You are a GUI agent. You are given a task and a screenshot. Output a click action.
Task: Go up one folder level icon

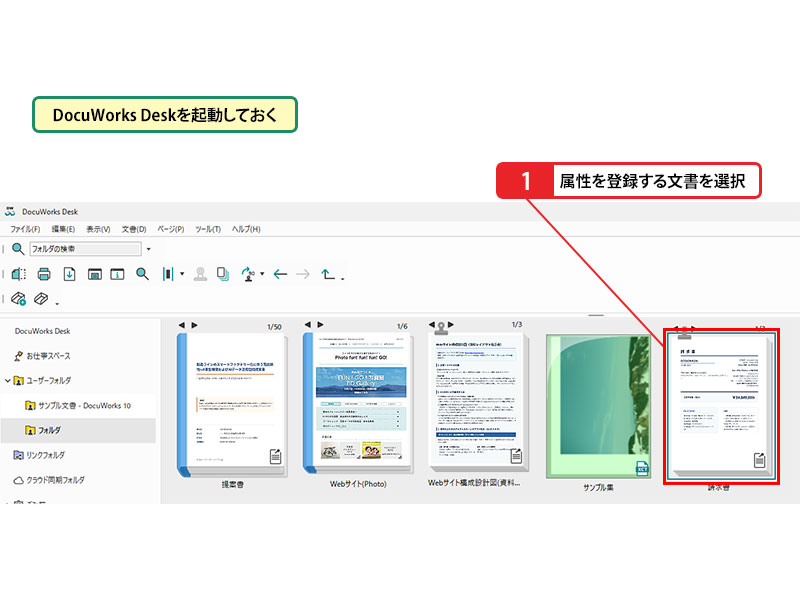328,274
